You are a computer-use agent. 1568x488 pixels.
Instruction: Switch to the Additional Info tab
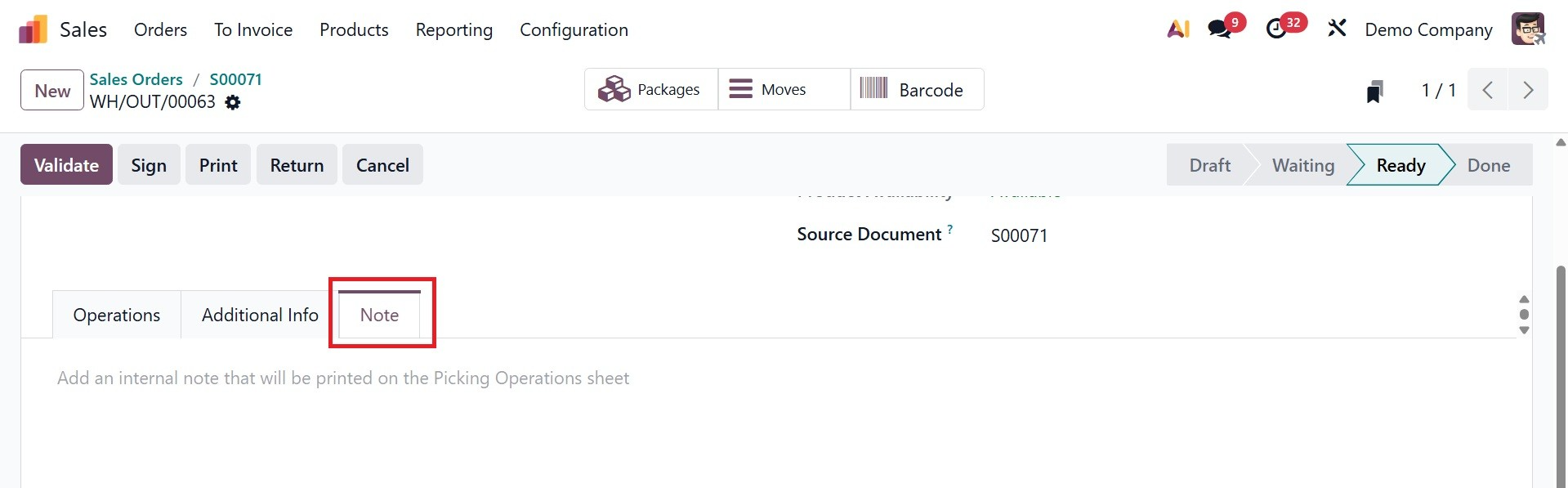tap(260, 316)
